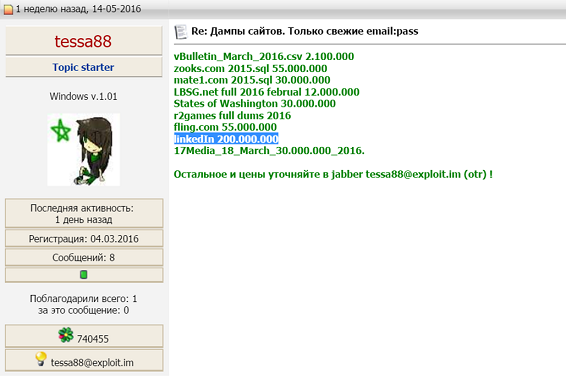This screenshot has width=566, height=378.
Task: Click the Jabber lightbulb icon
Action: [41, 359]
